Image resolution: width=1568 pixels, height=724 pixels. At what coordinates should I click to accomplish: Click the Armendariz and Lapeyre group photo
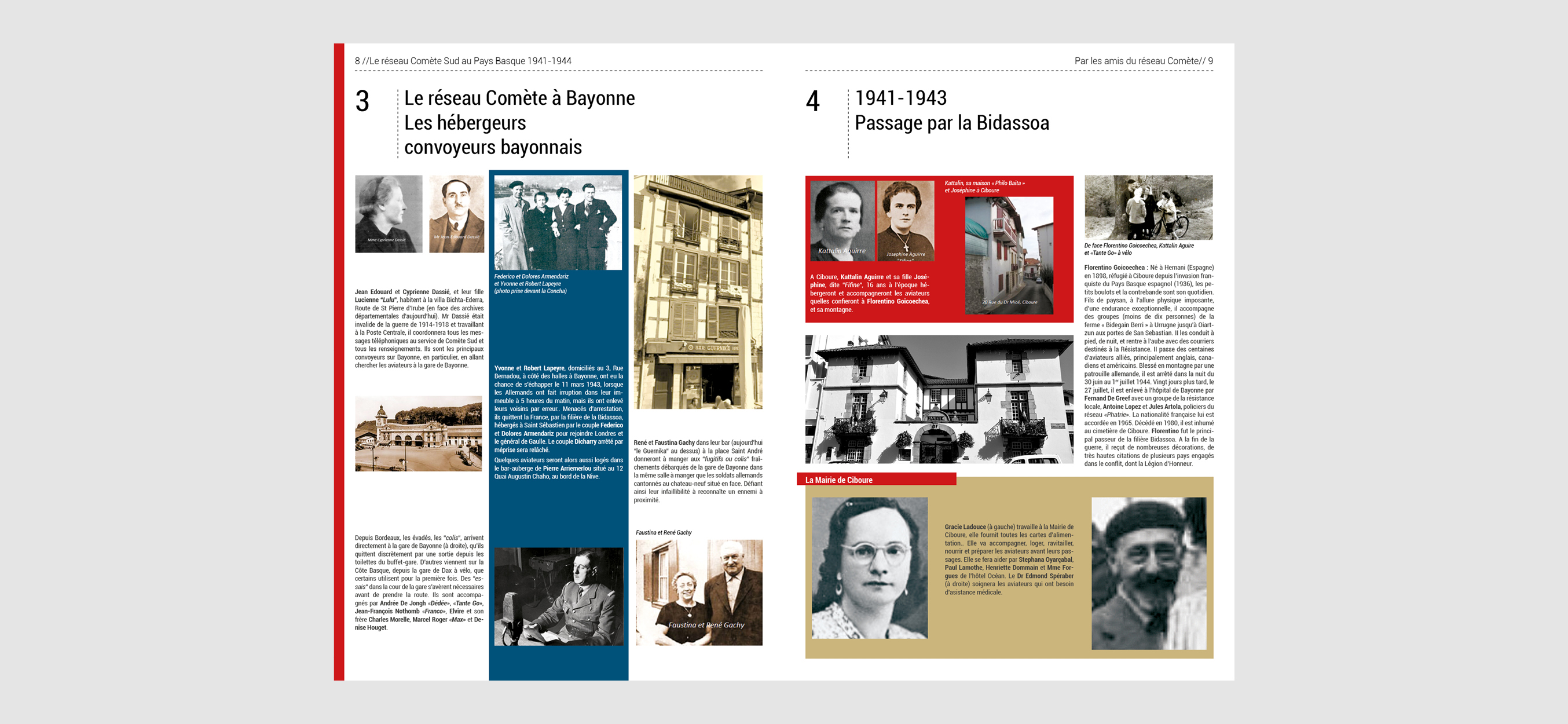558,223
